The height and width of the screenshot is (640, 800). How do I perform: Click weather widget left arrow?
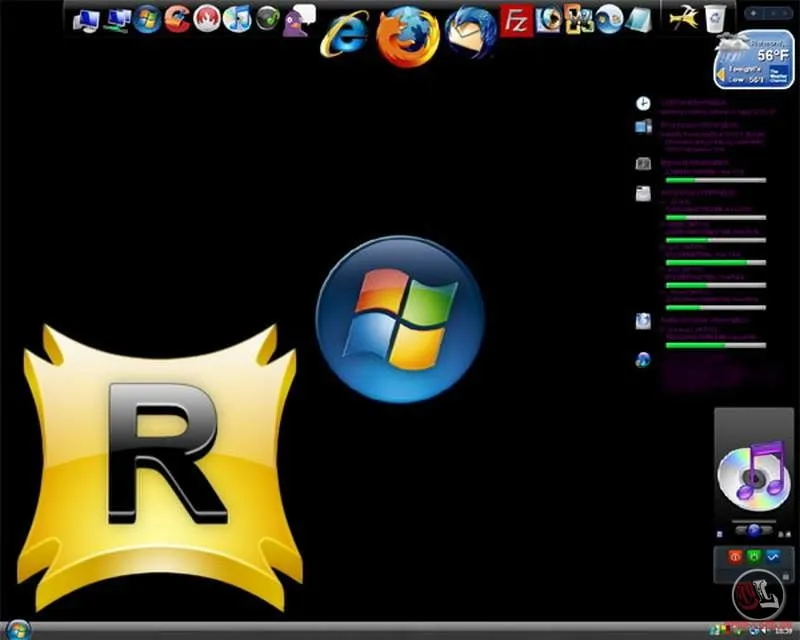721,76
